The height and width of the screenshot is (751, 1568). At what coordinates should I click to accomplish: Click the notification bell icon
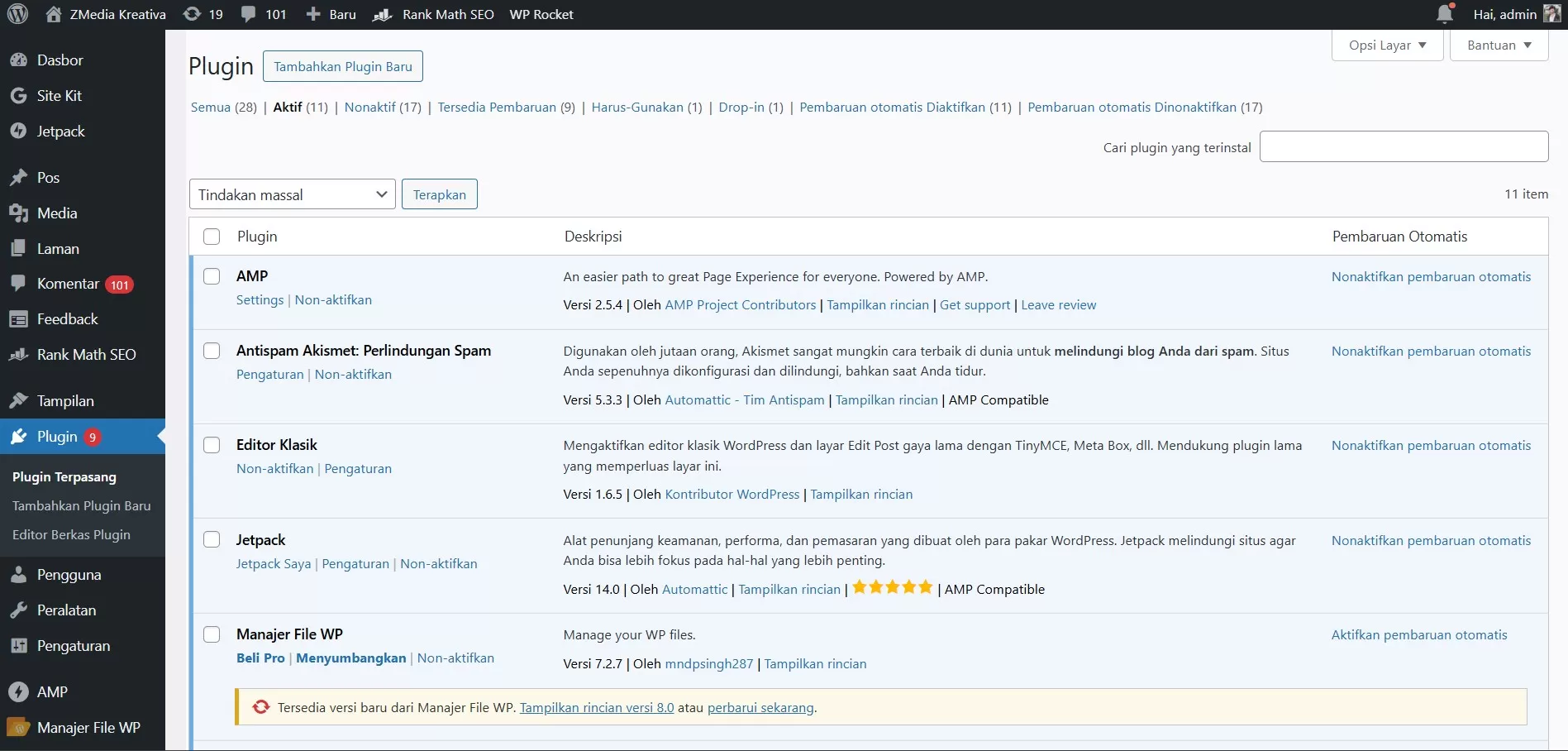click(x=1445, y=13)
